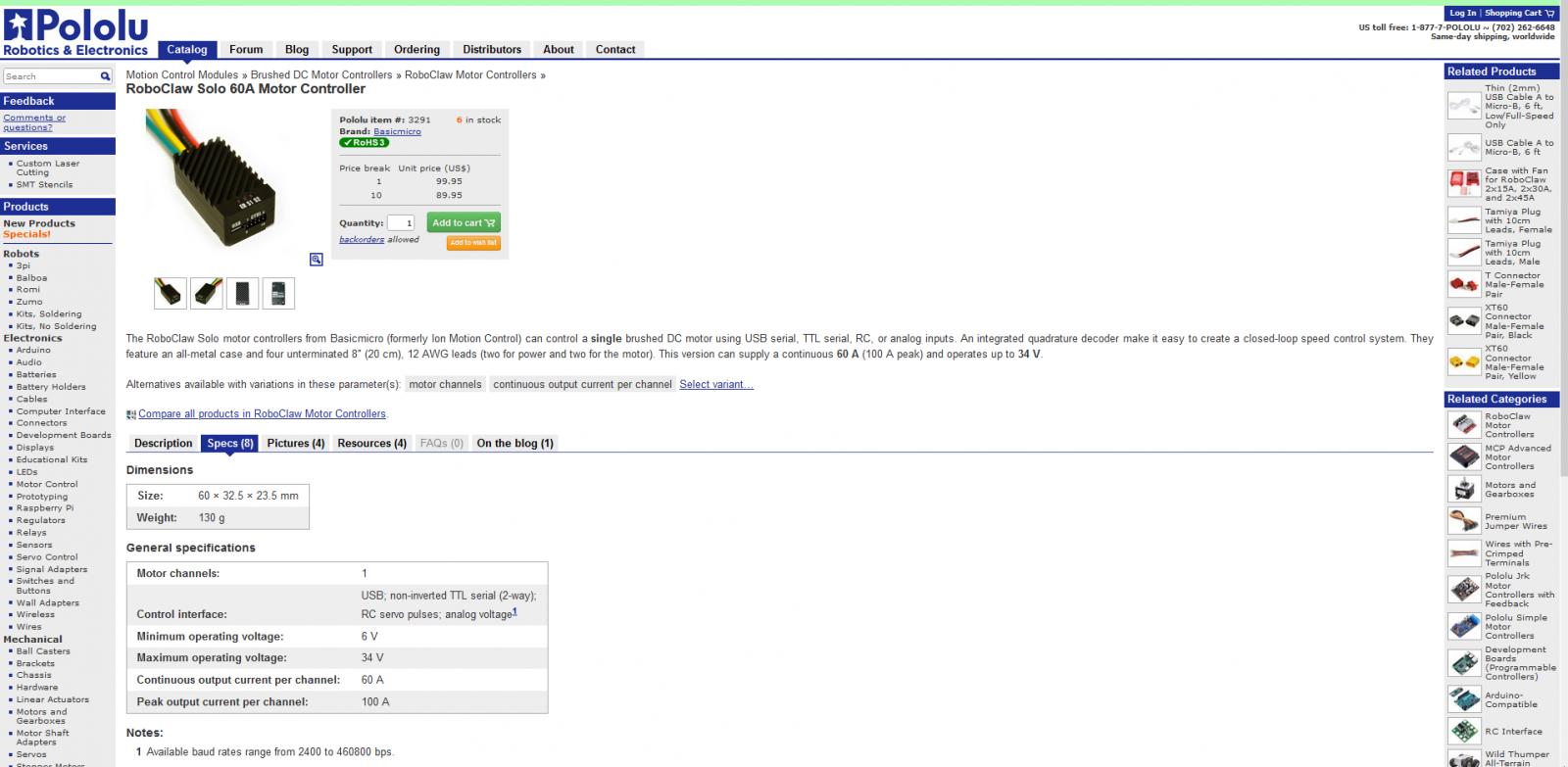Click the backorders link
The height and width of the screenshot is (767, 1568).
pyautogui.click(x=362, y=239)
